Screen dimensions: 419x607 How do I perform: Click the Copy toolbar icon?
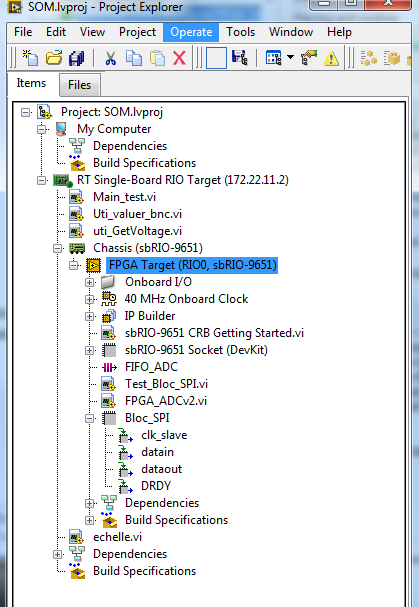point(134,58)
